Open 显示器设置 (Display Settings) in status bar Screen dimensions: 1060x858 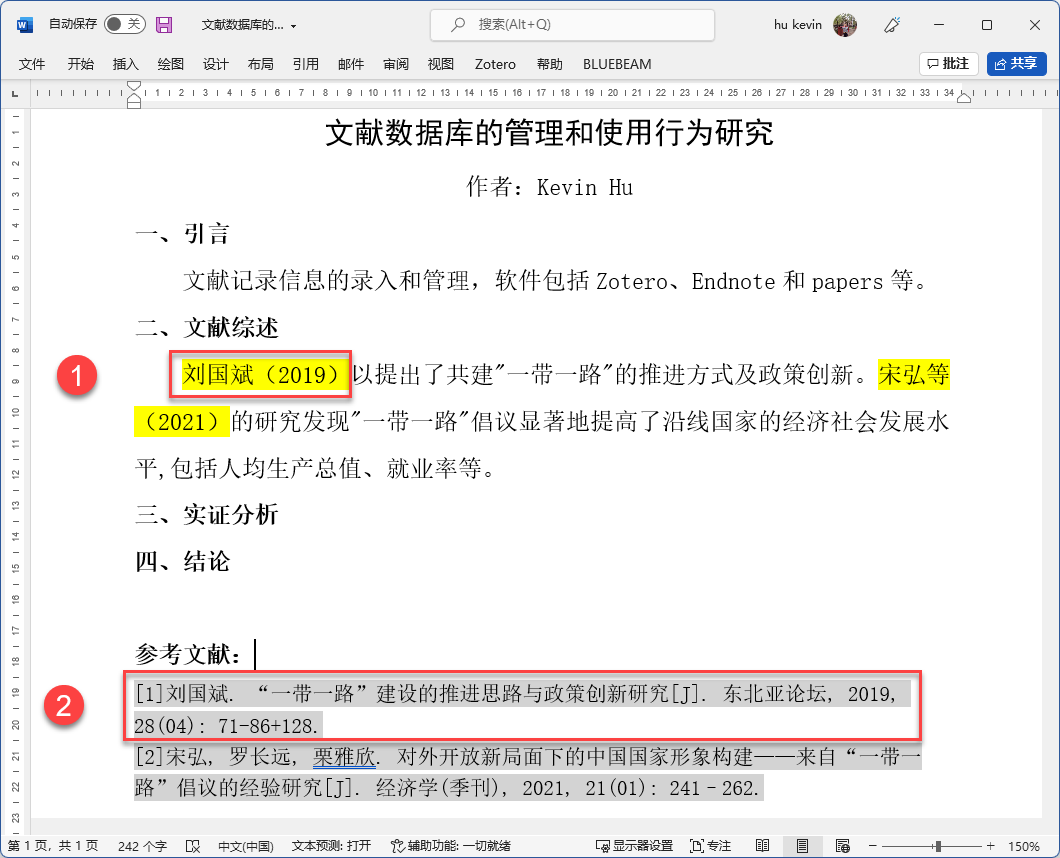coord(634,846)
